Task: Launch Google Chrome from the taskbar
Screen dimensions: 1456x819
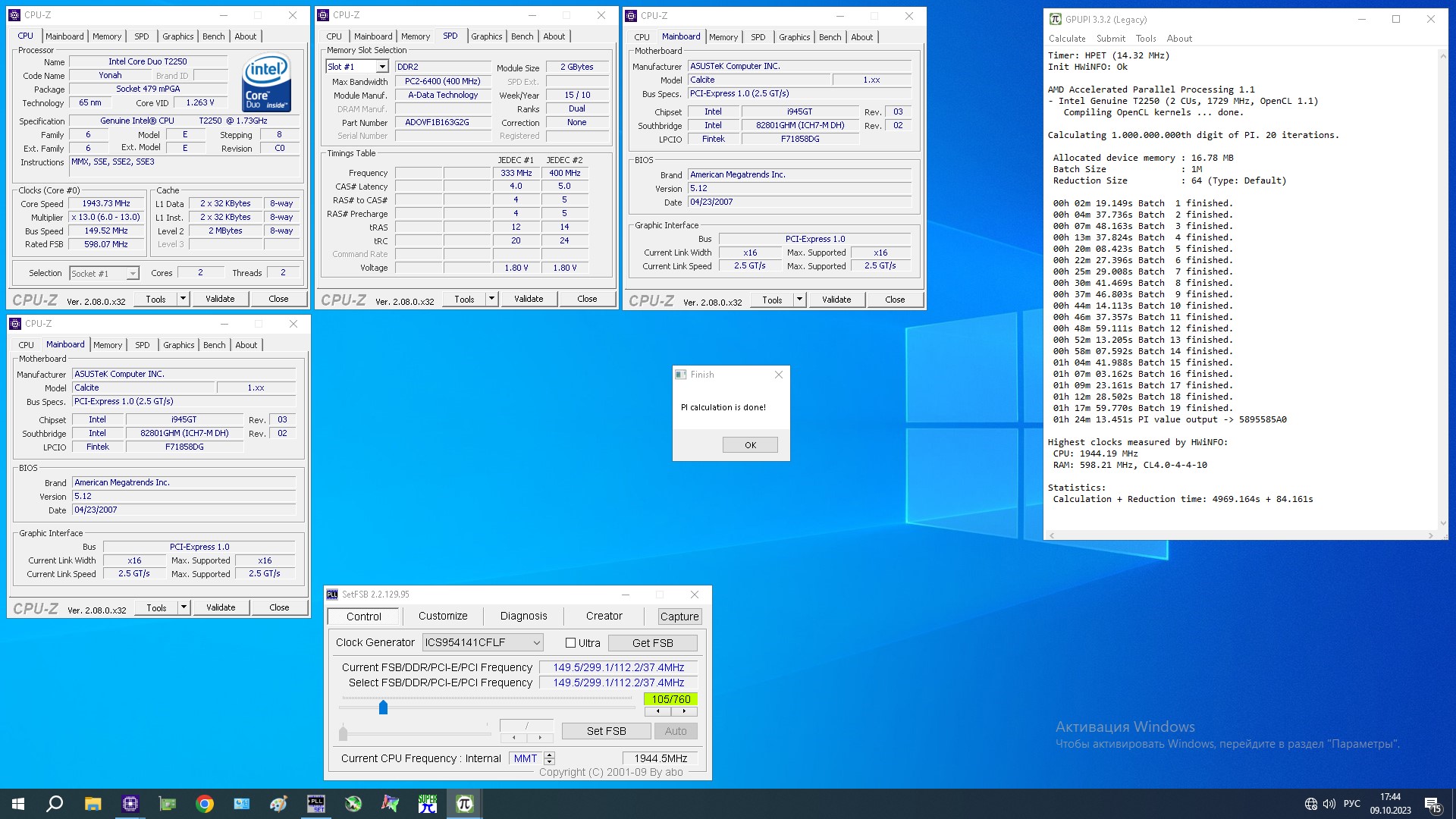Action: click(204, 804)
